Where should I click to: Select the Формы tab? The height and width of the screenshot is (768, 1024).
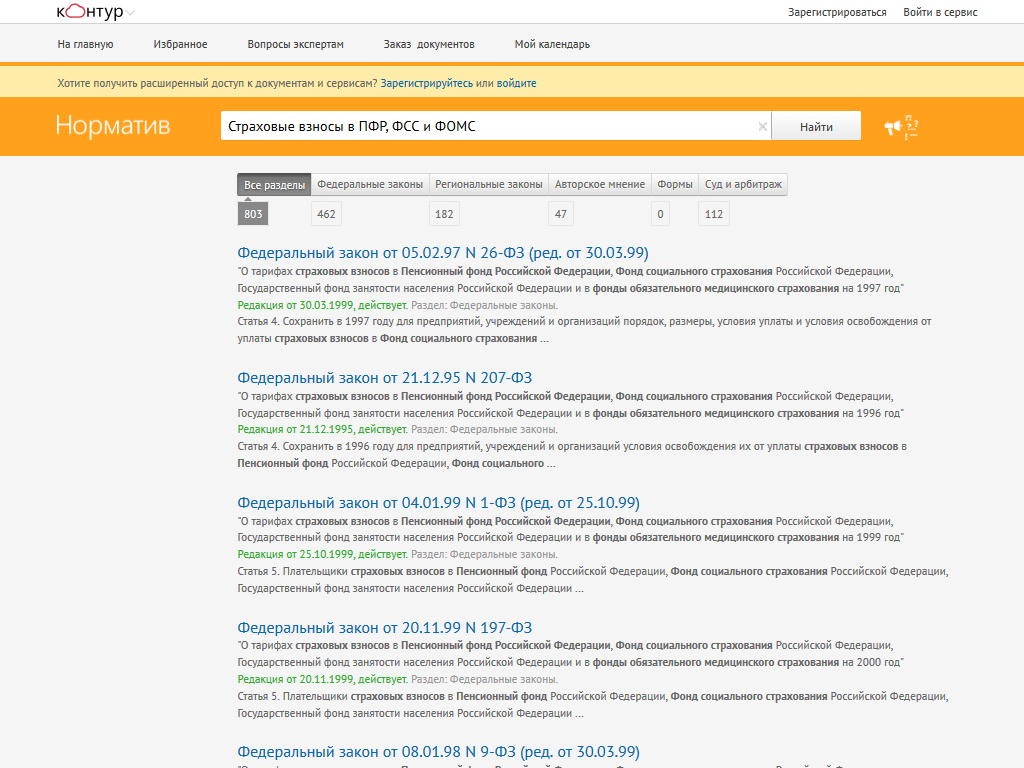(675, 184)
